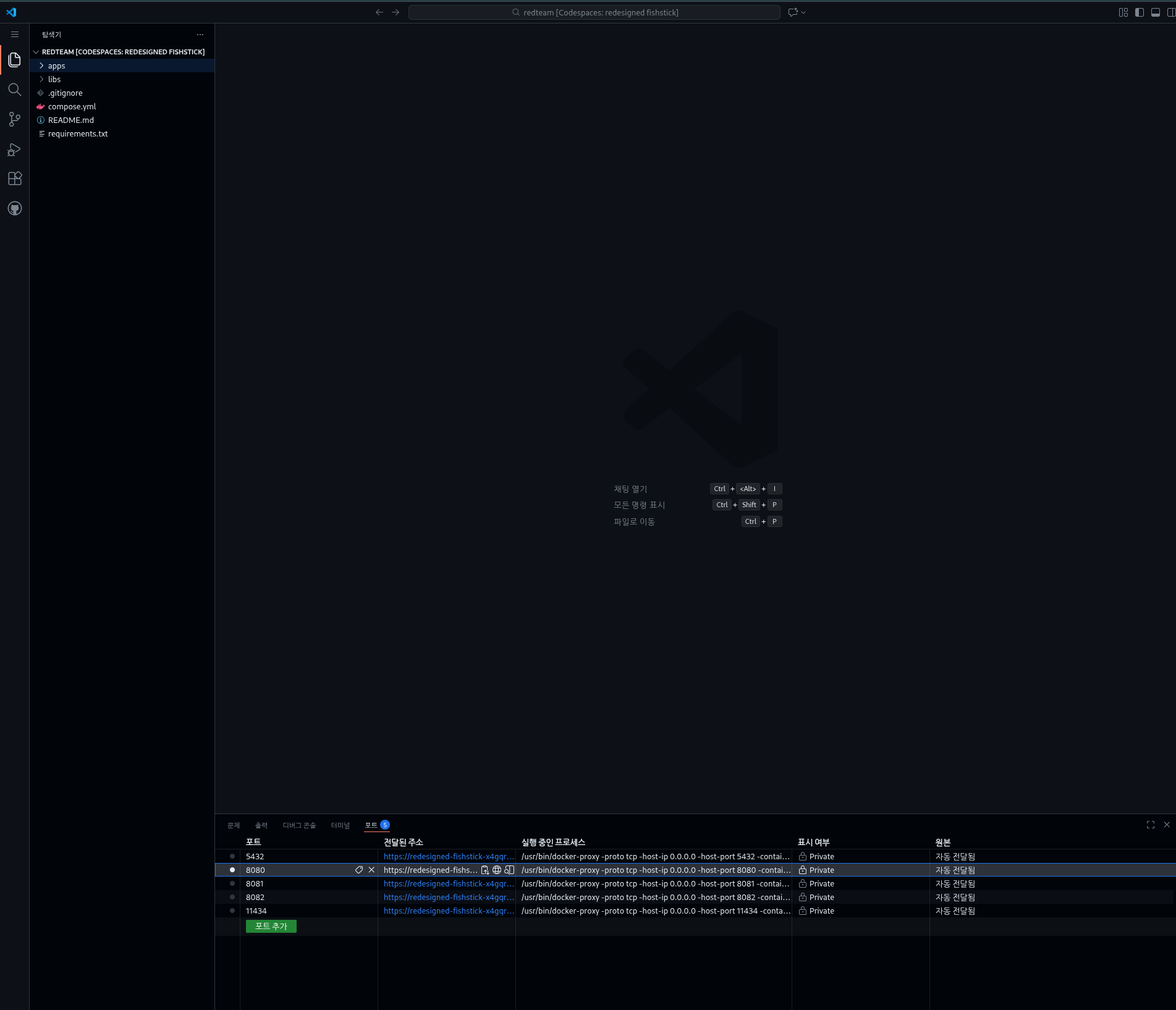Go forward with the right arrow

[396, 12]
